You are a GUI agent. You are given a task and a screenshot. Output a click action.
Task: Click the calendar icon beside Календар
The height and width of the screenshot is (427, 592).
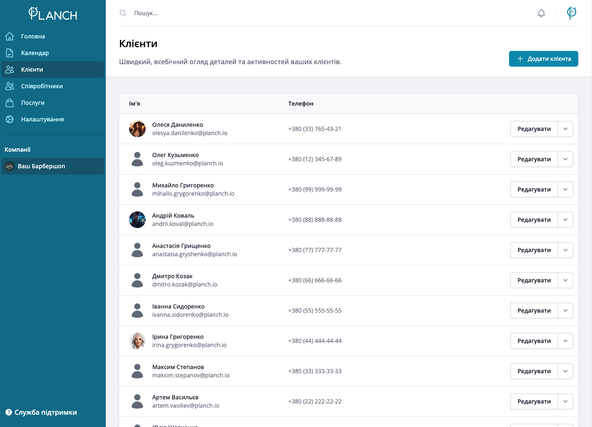coord(9,53)
